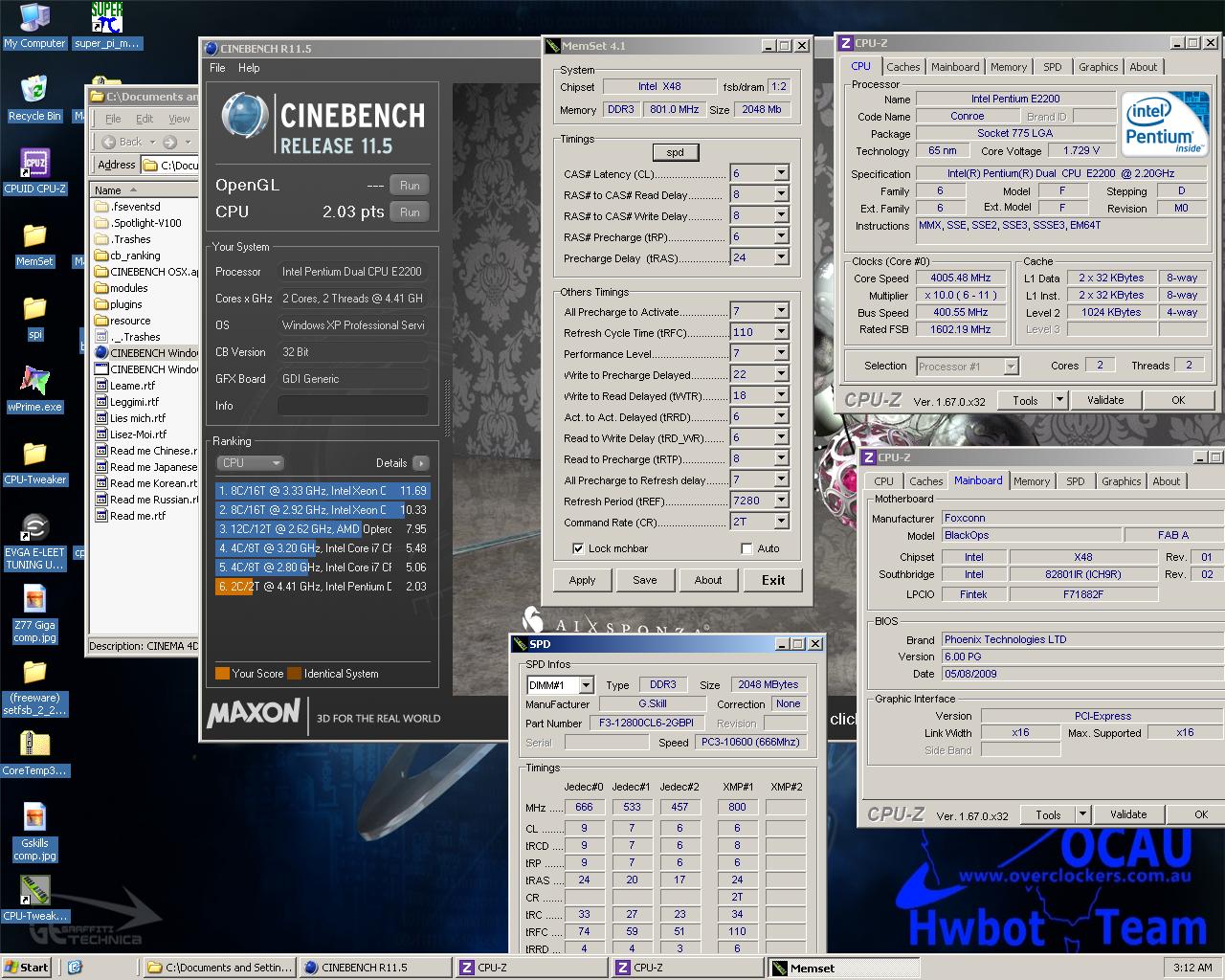Viewport: 1225px width, 980px height.
Task: Click the Back arrow in Explorer window
Action: click(121, 142)
